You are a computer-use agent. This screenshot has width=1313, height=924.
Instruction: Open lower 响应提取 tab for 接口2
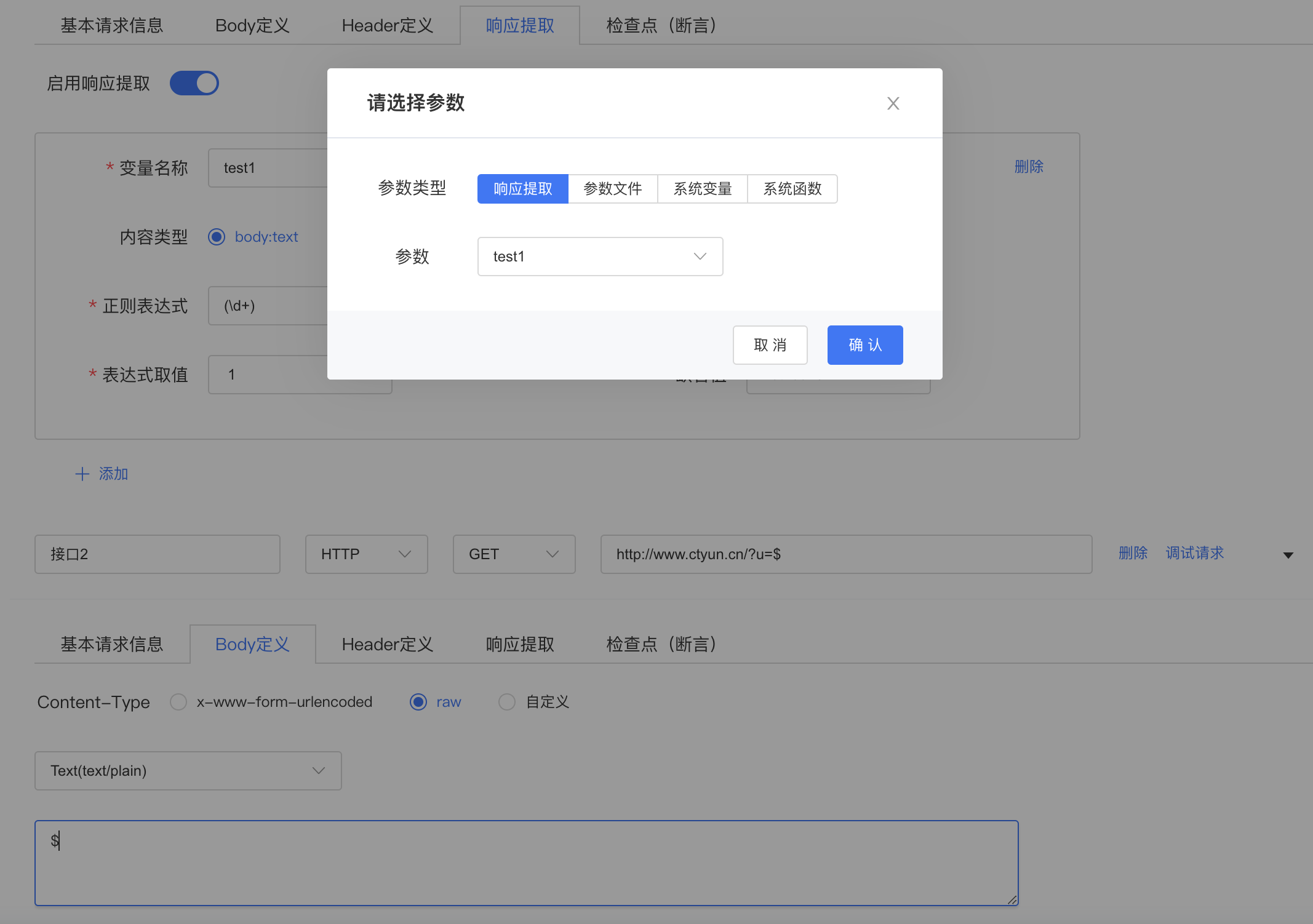tap(520, 644)
